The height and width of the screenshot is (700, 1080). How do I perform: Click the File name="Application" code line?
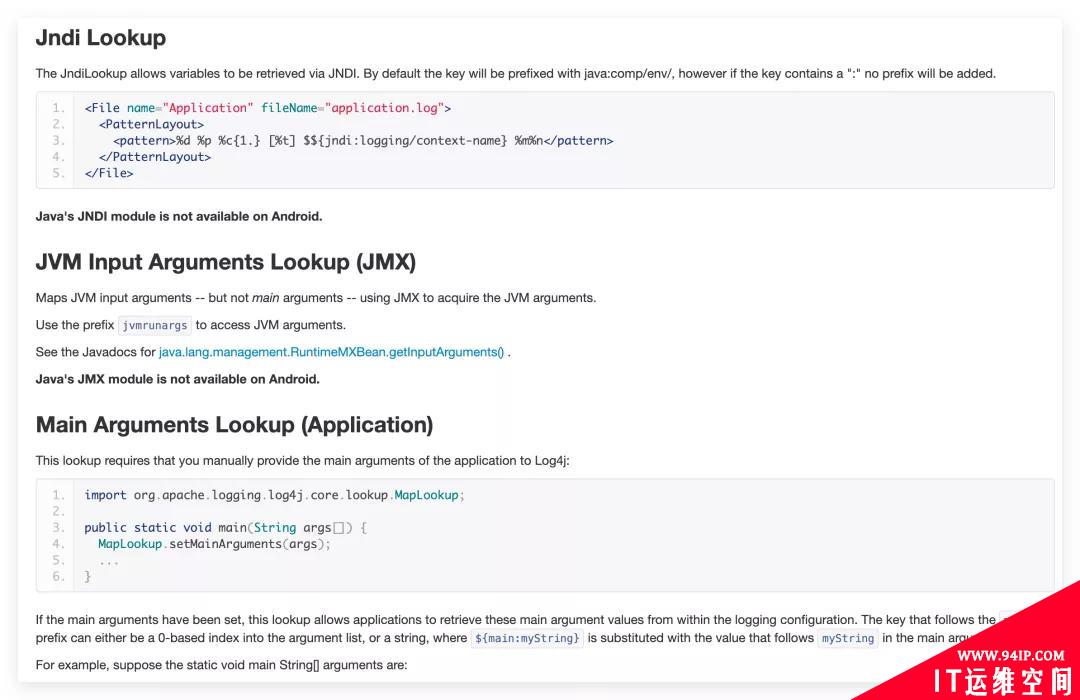268,108
